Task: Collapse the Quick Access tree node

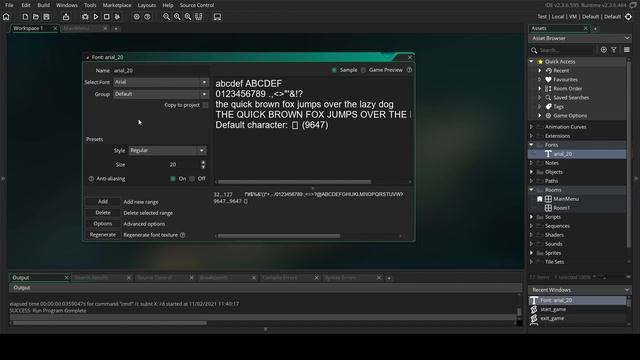Action: [531, 61]
